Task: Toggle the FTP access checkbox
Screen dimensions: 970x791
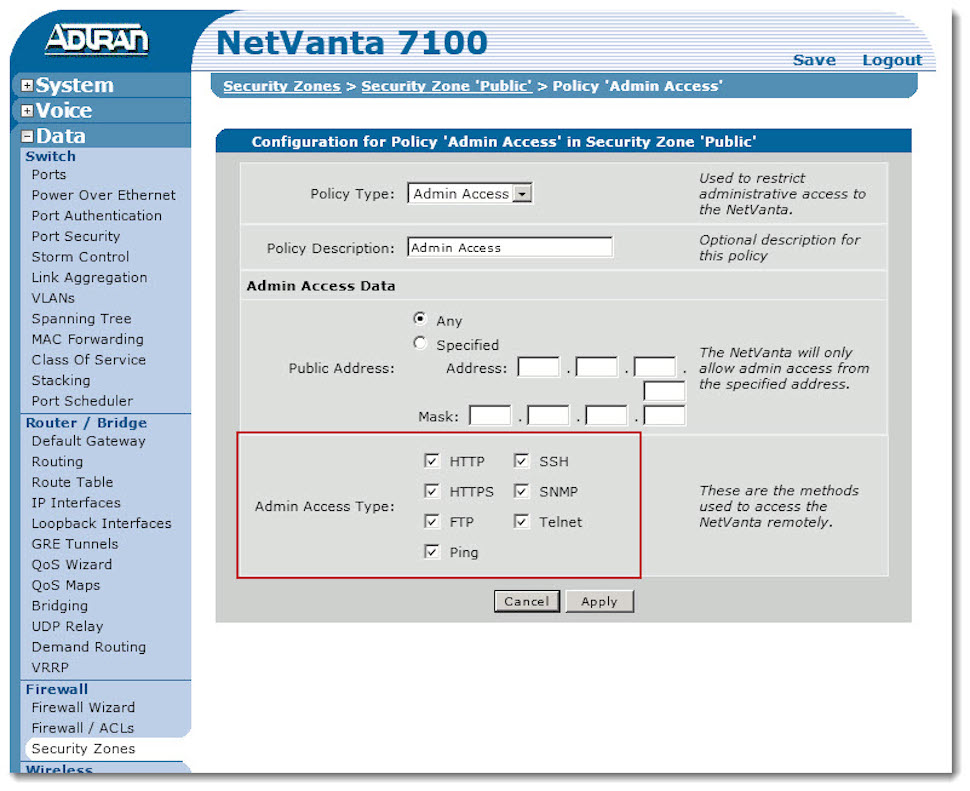Action: (x=432, y=521)
